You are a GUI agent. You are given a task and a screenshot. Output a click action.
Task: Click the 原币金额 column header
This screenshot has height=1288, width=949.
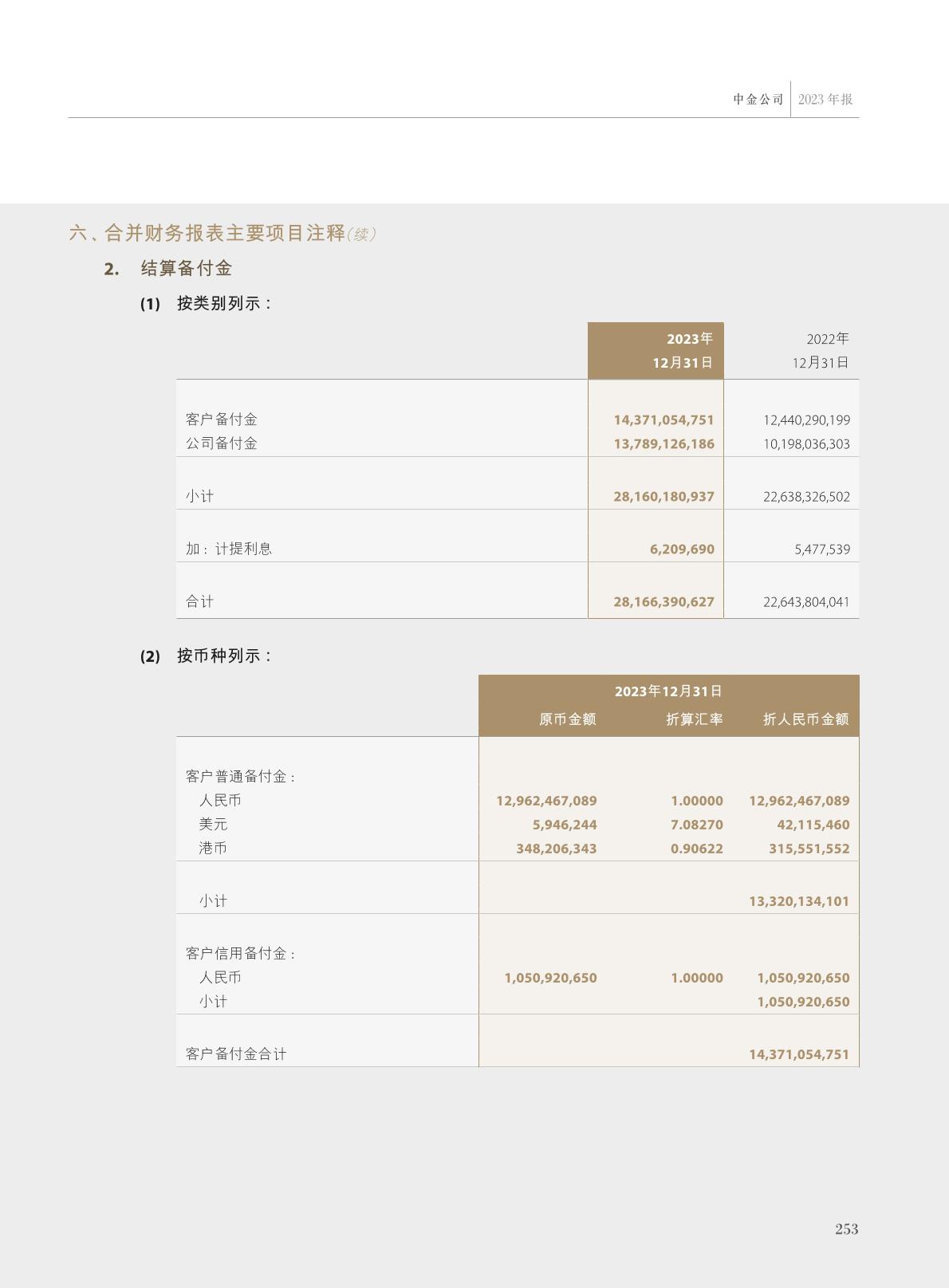pyautogui.click(x=567, y=719)
